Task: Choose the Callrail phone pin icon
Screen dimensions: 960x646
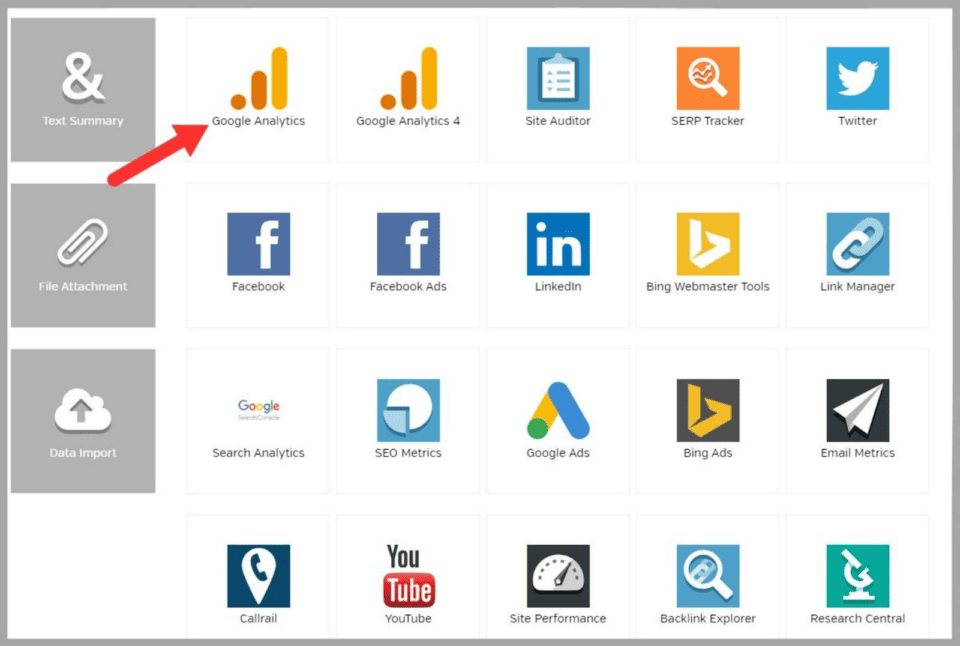Action: point(258,576)
